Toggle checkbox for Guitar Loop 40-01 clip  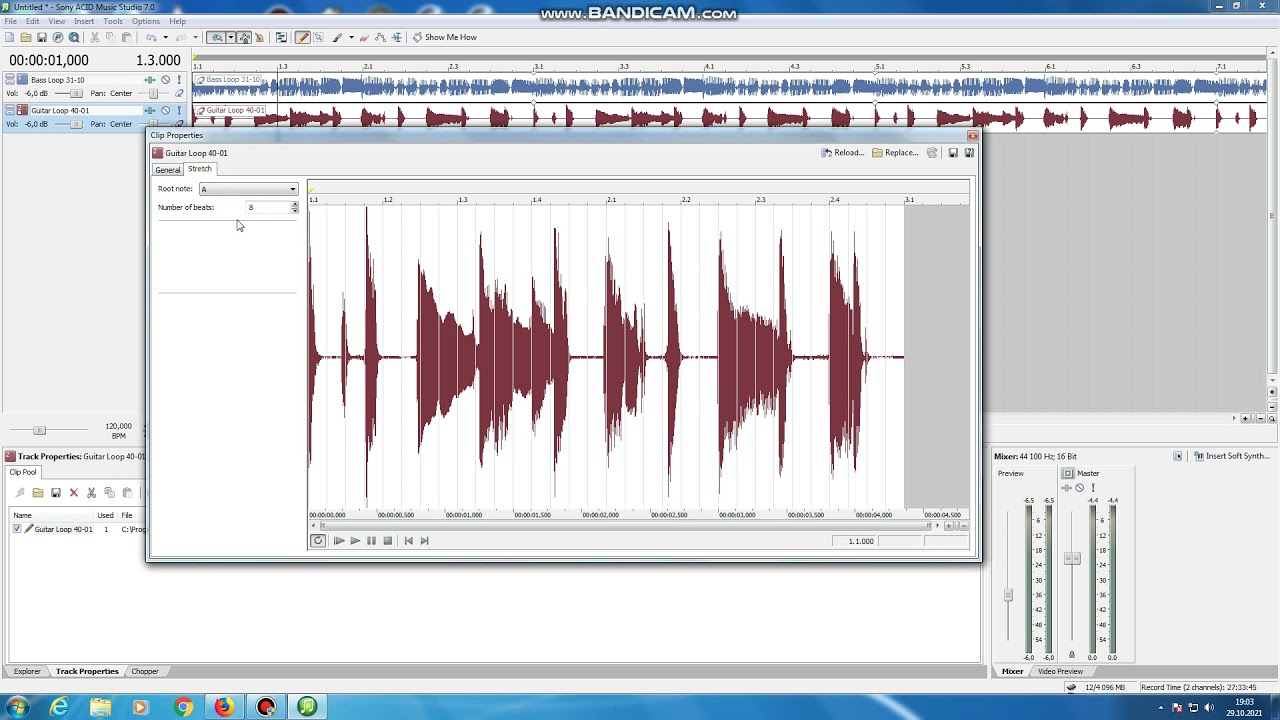point(17,529)
